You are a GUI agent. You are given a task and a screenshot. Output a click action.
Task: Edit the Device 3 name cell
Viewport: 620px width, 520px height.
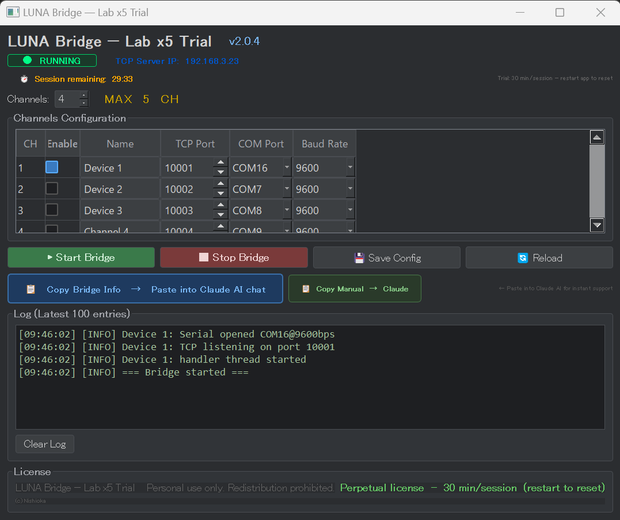tap(120, 210)
